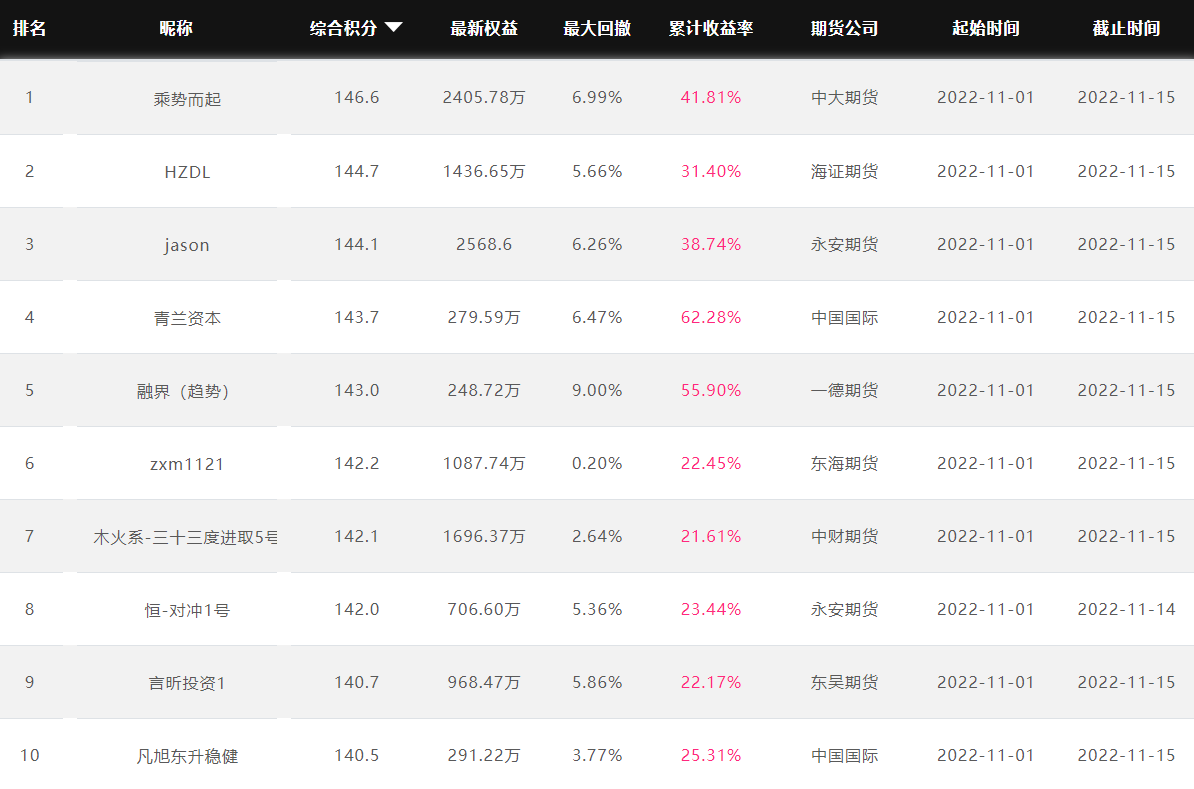Click futures company 海证期货
The height and width of the screenshot is (789, 1194).
point(844,171)
